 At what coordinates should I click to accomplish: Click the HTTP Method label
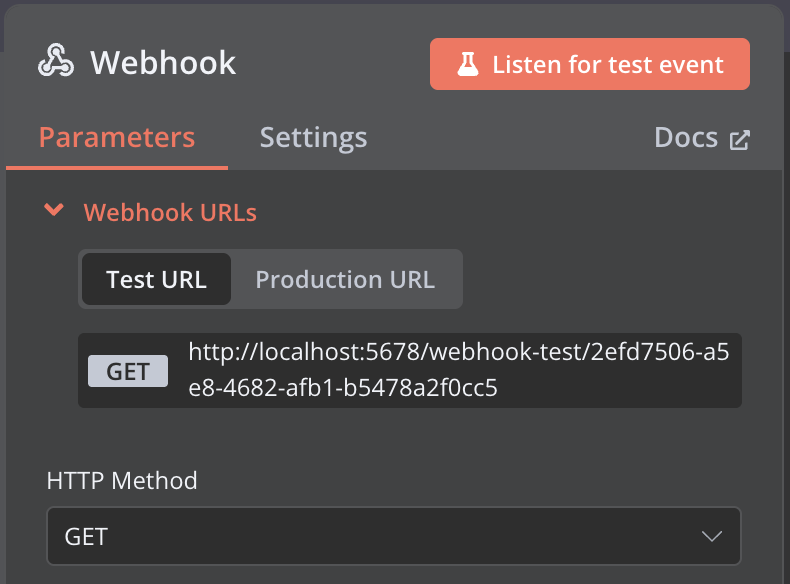(x=122, y=480)
